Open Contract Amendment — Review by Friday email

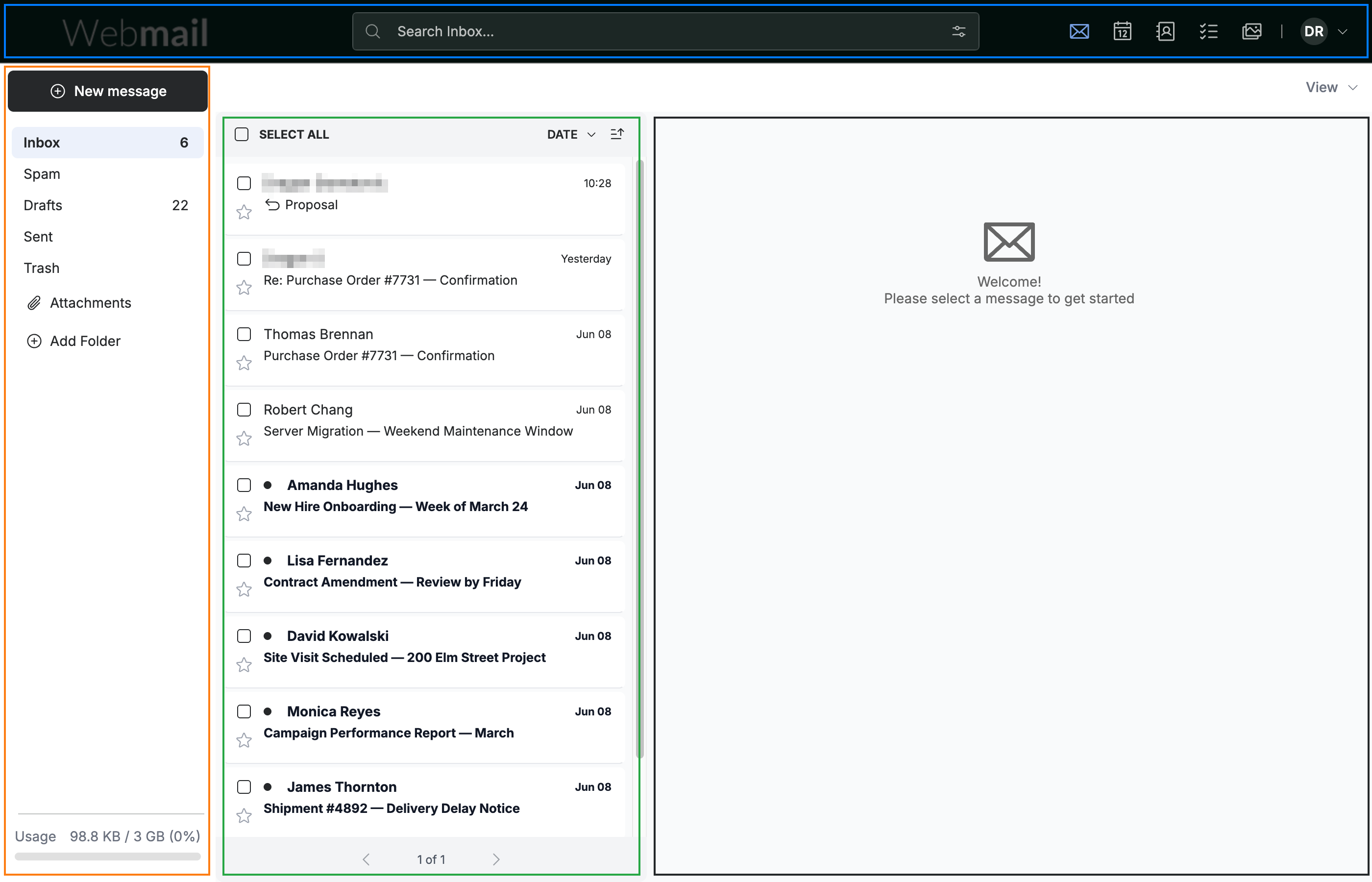424,577
